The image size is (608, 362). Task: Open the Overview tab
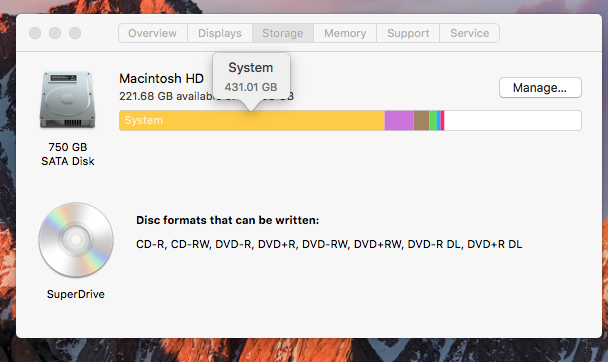pyautogui.click(x=153, y=33)
